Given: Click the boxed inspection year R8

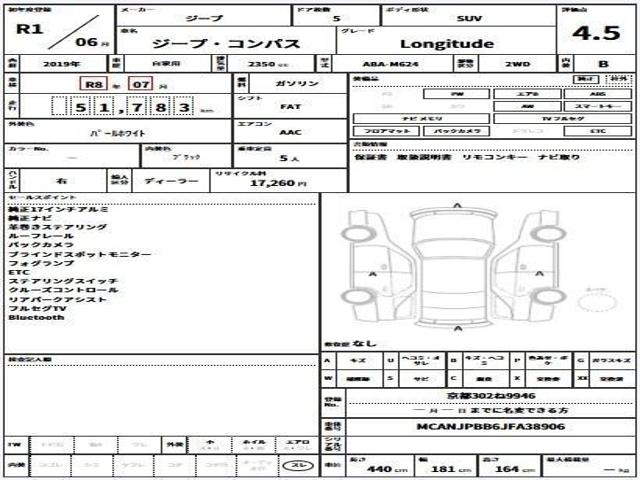Looking at the screenshot, I should [93, 84].
